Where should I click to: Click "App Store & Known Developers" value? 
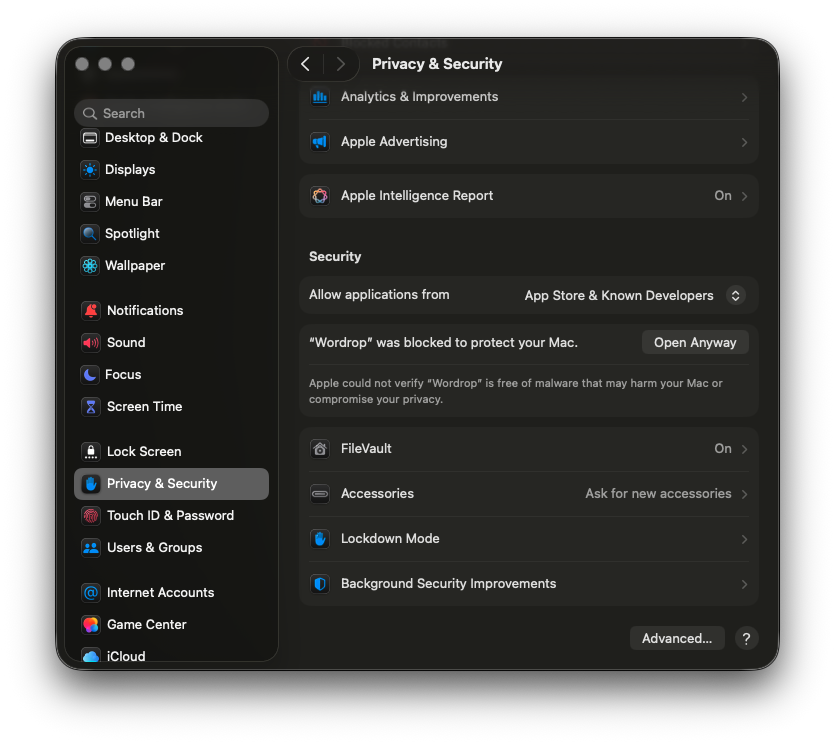coord(619,296)
